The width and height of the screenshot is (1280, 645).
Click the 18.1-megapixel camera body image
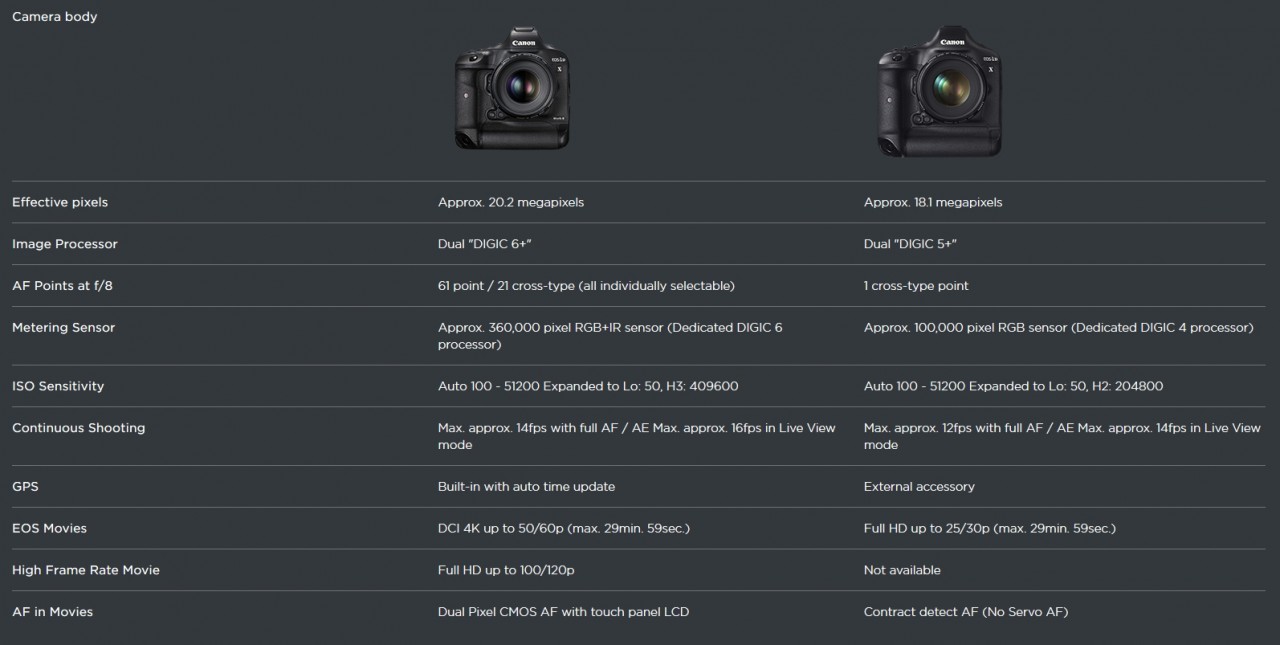[939, 93]
